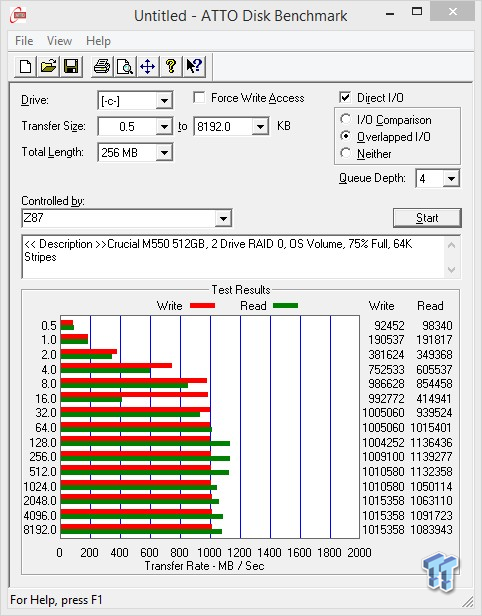Click read value 1139277 in 256.0 row
This screenshot has width=482, height=616.
point(431,456)
